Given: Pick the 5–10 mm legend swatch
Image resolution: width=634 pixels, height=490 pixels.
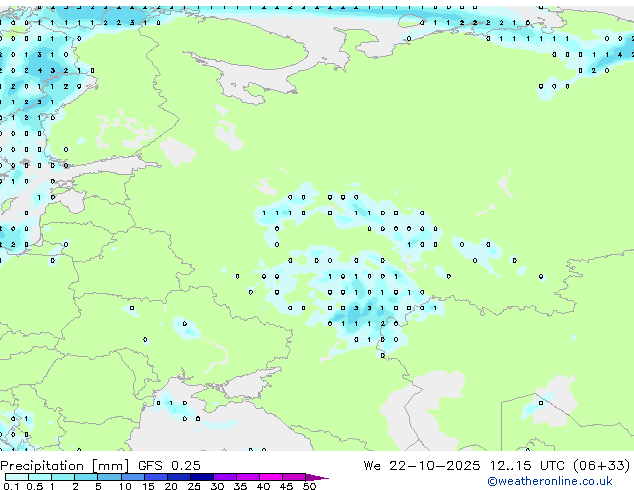Looking at the screenshot, I should (109, 477).
